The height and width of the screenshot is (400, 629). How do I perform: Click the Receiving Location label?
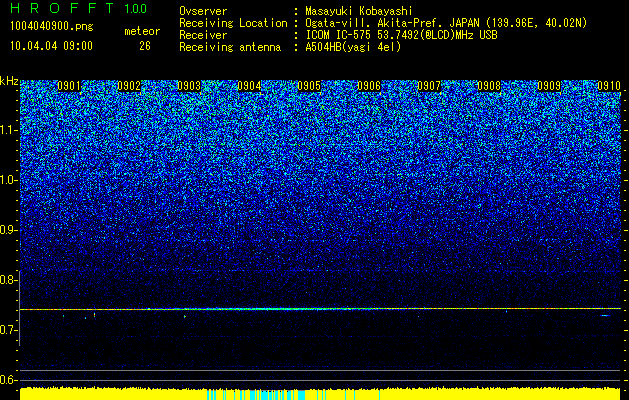[x=233, y=23]
